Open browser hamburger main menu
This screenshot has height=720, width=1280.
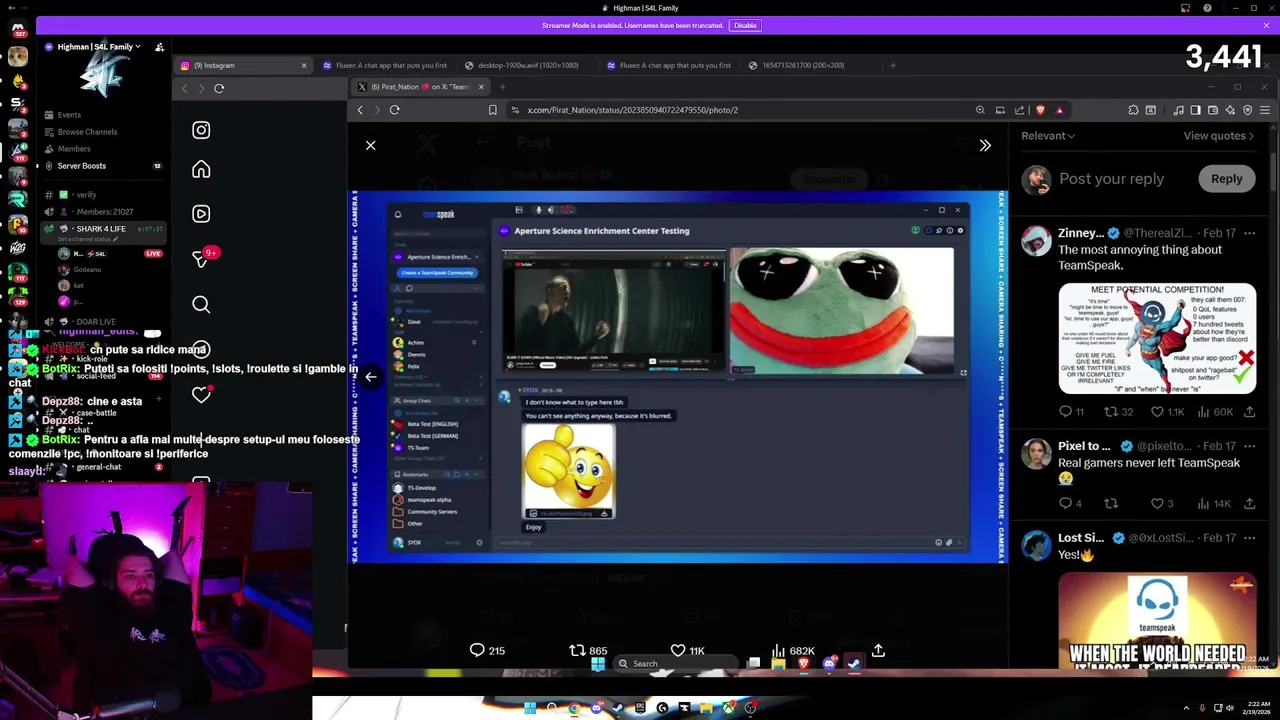click(x=1265, y=110)
